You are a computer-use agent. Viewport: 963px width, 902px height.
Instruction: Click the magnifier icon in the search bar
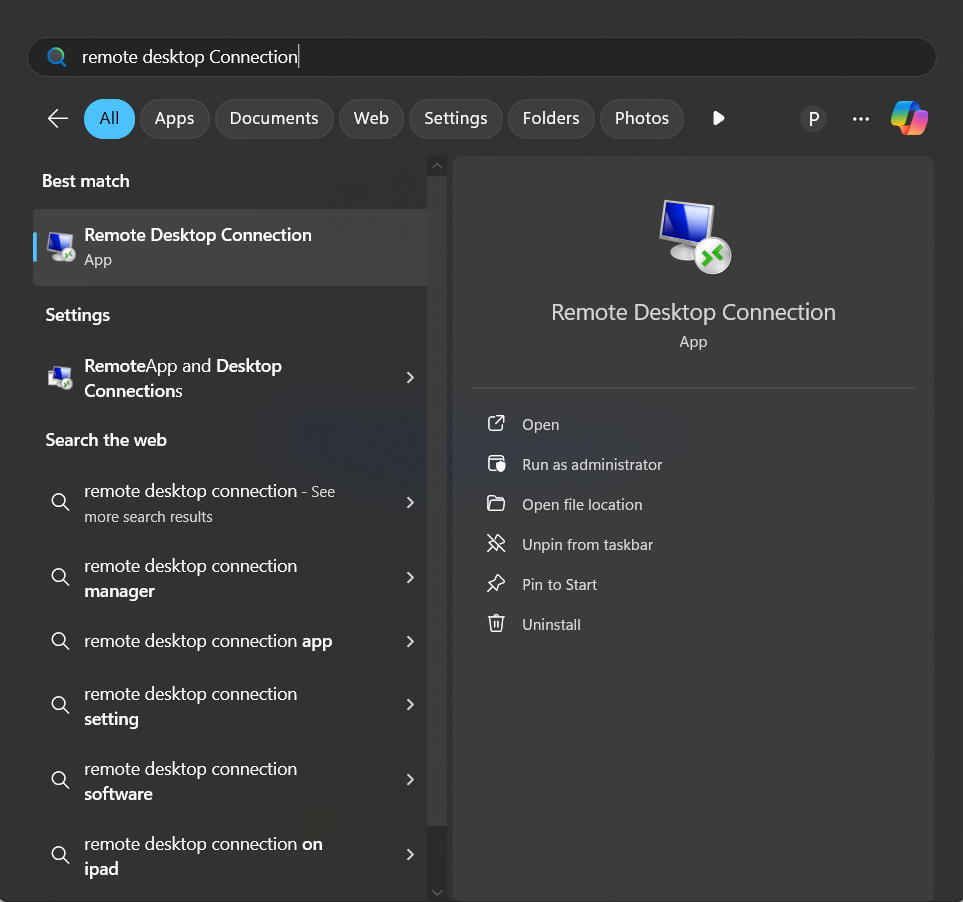pyautogui.click(x=57, y=57)
